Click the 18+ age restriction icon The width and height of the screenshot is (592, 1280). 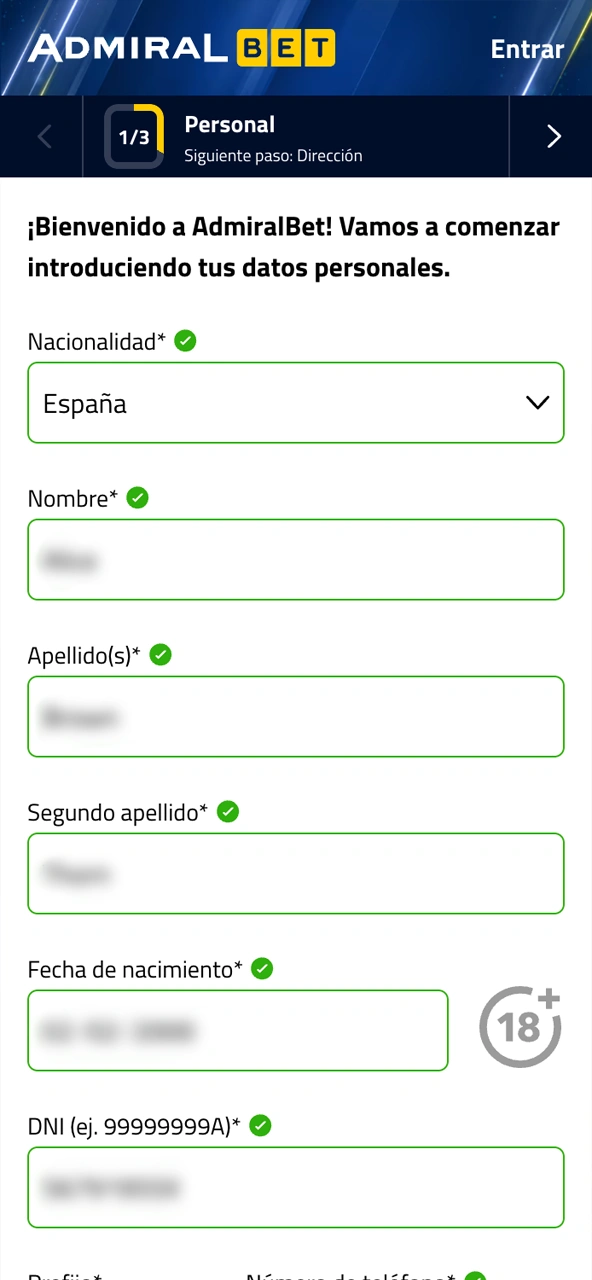point(520,1026)
